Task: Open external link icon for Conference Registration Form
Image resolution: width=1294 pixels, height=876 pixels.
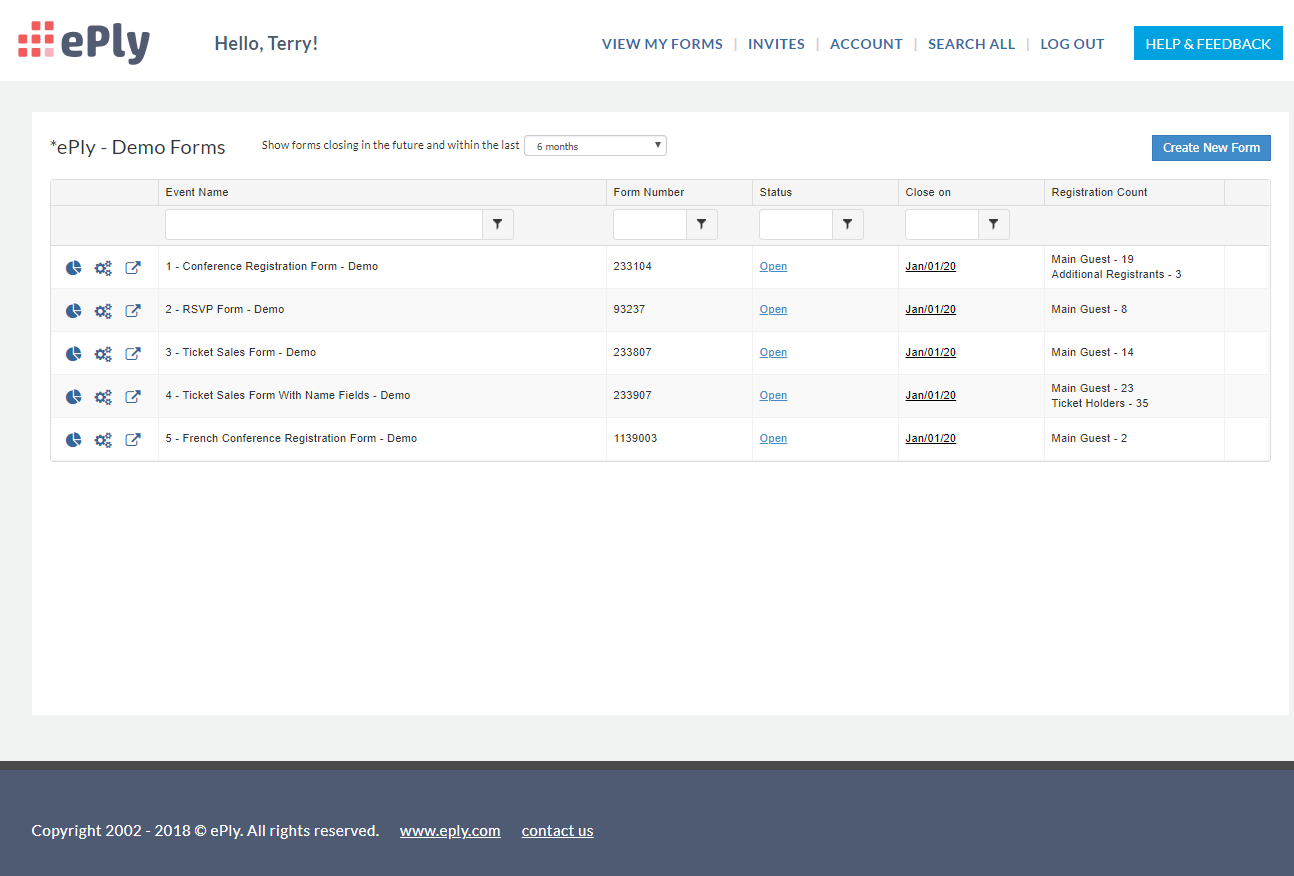Action: pos(133,268)
